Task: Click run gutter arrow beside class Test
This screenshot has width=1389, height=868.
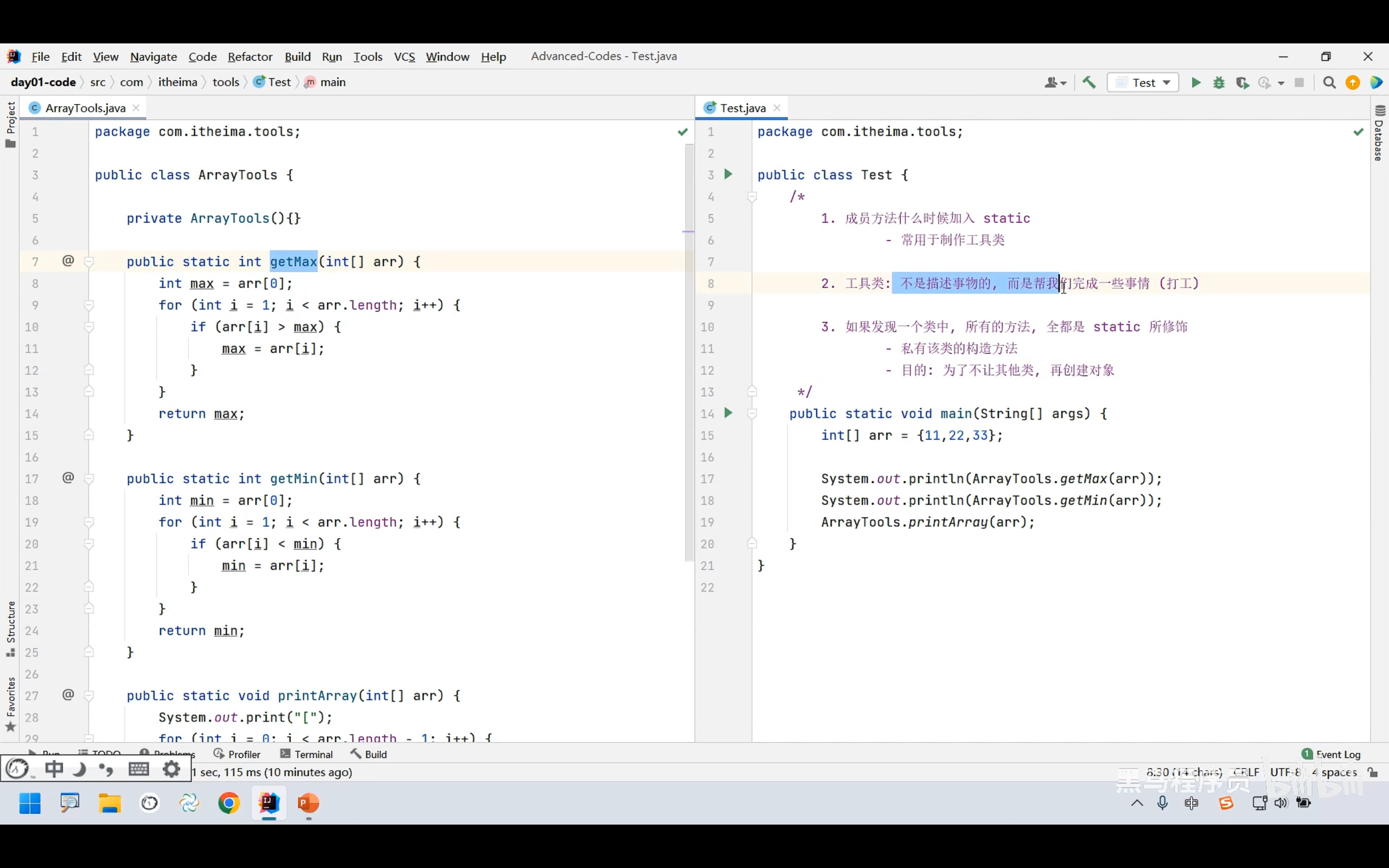Action: 728,174
